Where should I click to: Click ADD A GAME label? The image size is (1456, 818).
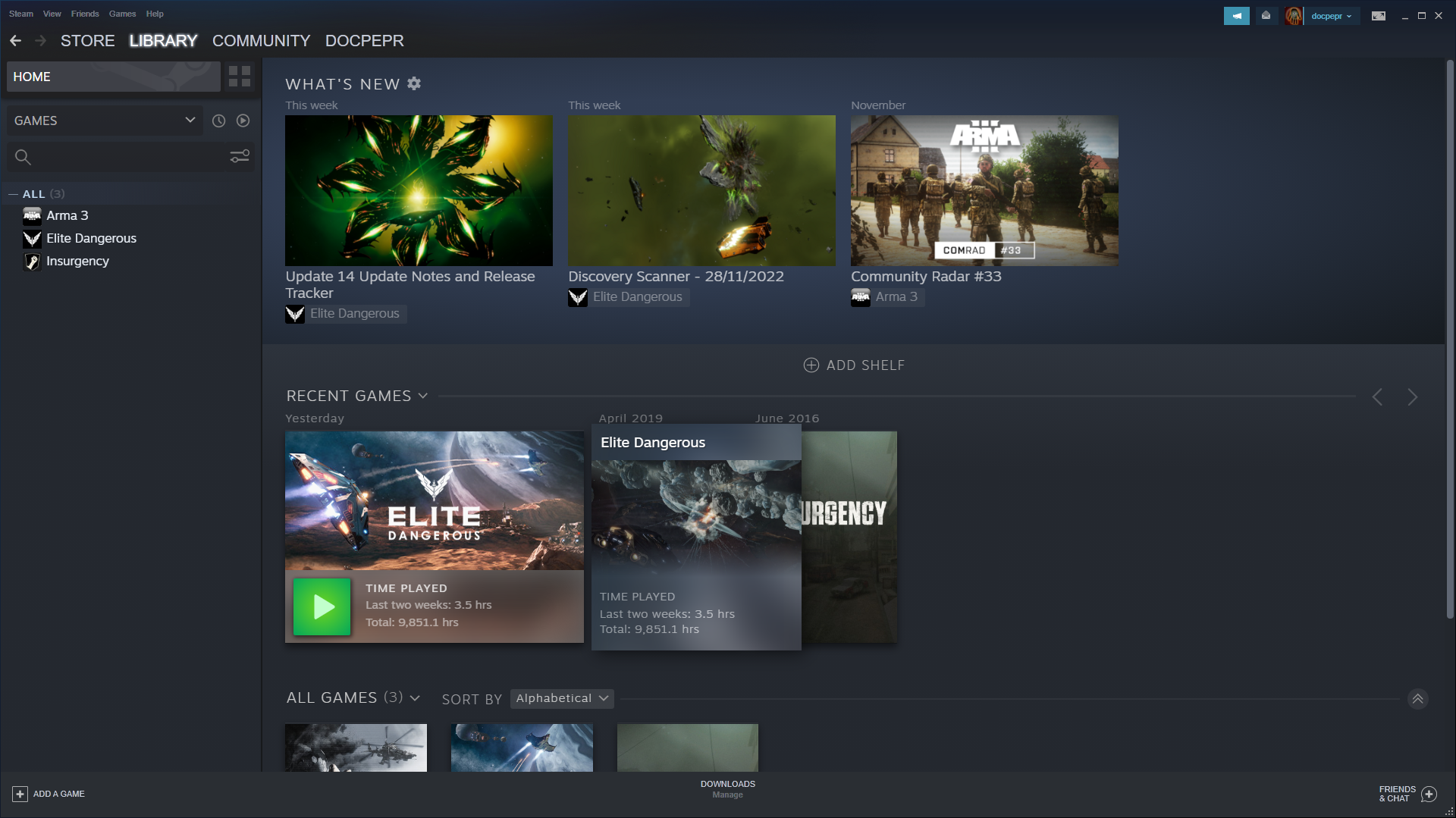(59, 794)
